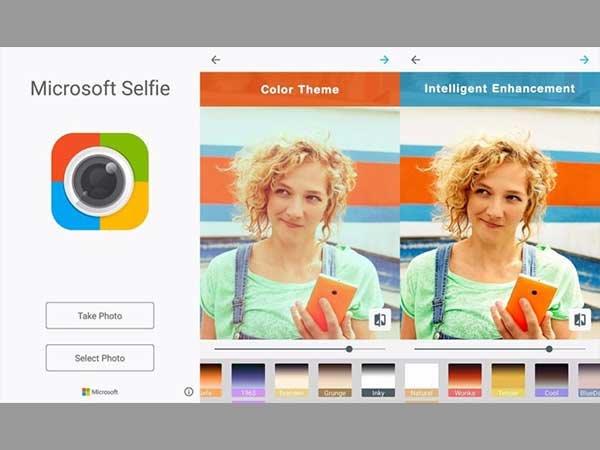Go back using the Color Theme panel's arrow
Image resolution: width=600 pixels, height=450 pixels.
[215, 60]
